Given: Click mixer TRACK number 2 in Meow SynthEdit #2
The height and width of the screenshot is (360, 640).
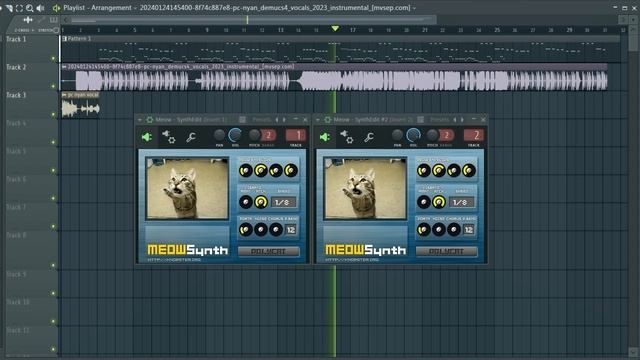Looking at the screenshot, I should point(474,135).
